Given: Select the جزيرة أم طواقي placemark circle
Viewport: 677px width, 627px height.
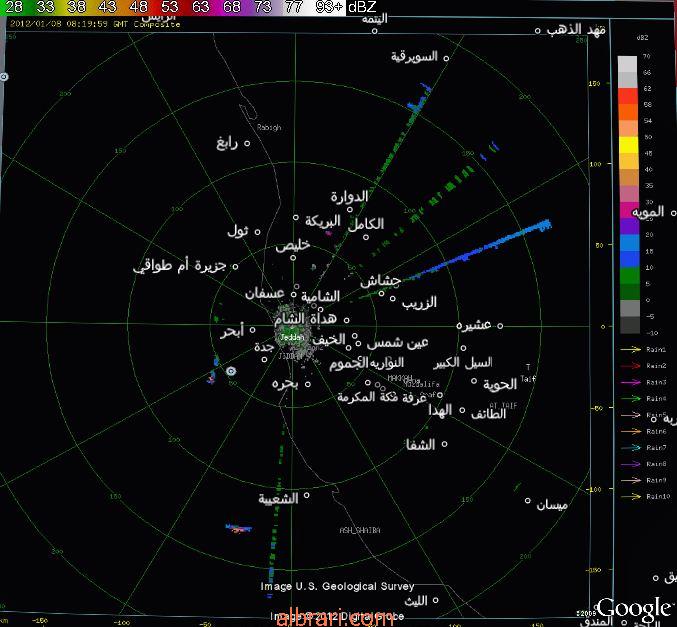Looking at the screenshot, I should (x=235, y=266).
